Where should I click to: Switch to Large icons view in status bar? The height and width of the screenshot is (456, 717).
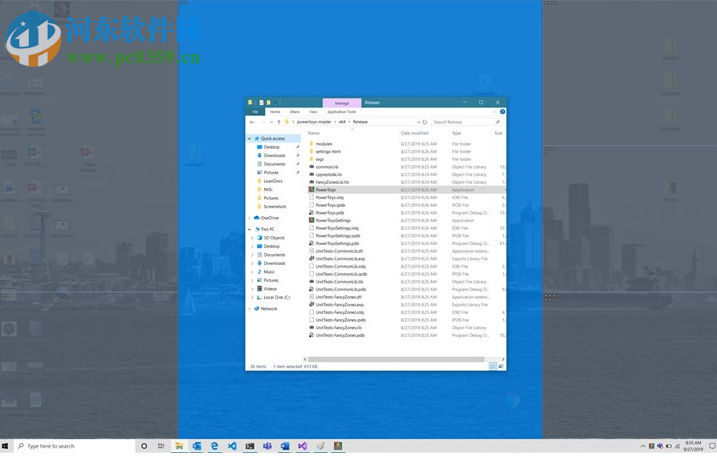coord(501,366)
